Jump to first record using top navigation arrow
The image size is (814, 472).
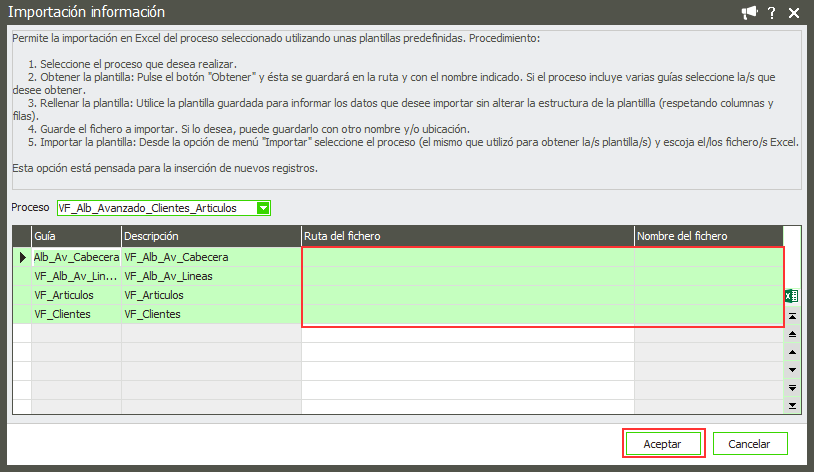pyautogui.click(x=793, y=315)
